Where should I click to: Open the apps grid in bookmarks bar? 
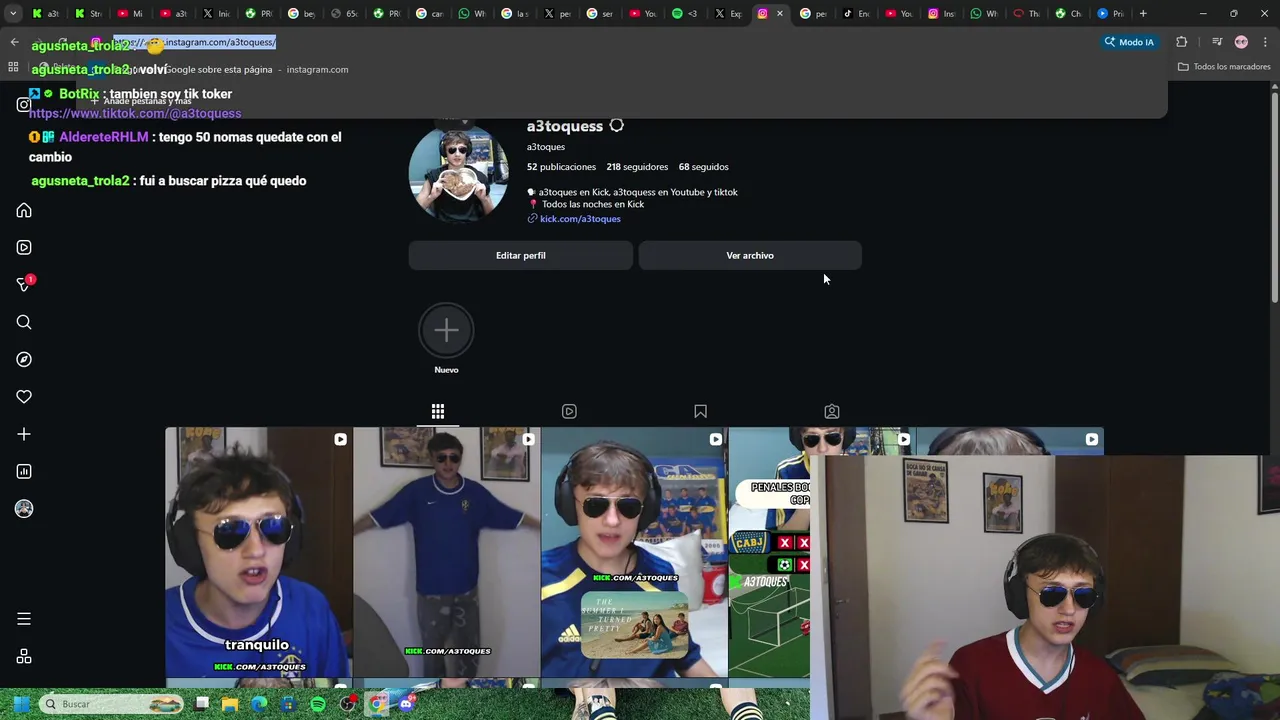pos(13,67)
